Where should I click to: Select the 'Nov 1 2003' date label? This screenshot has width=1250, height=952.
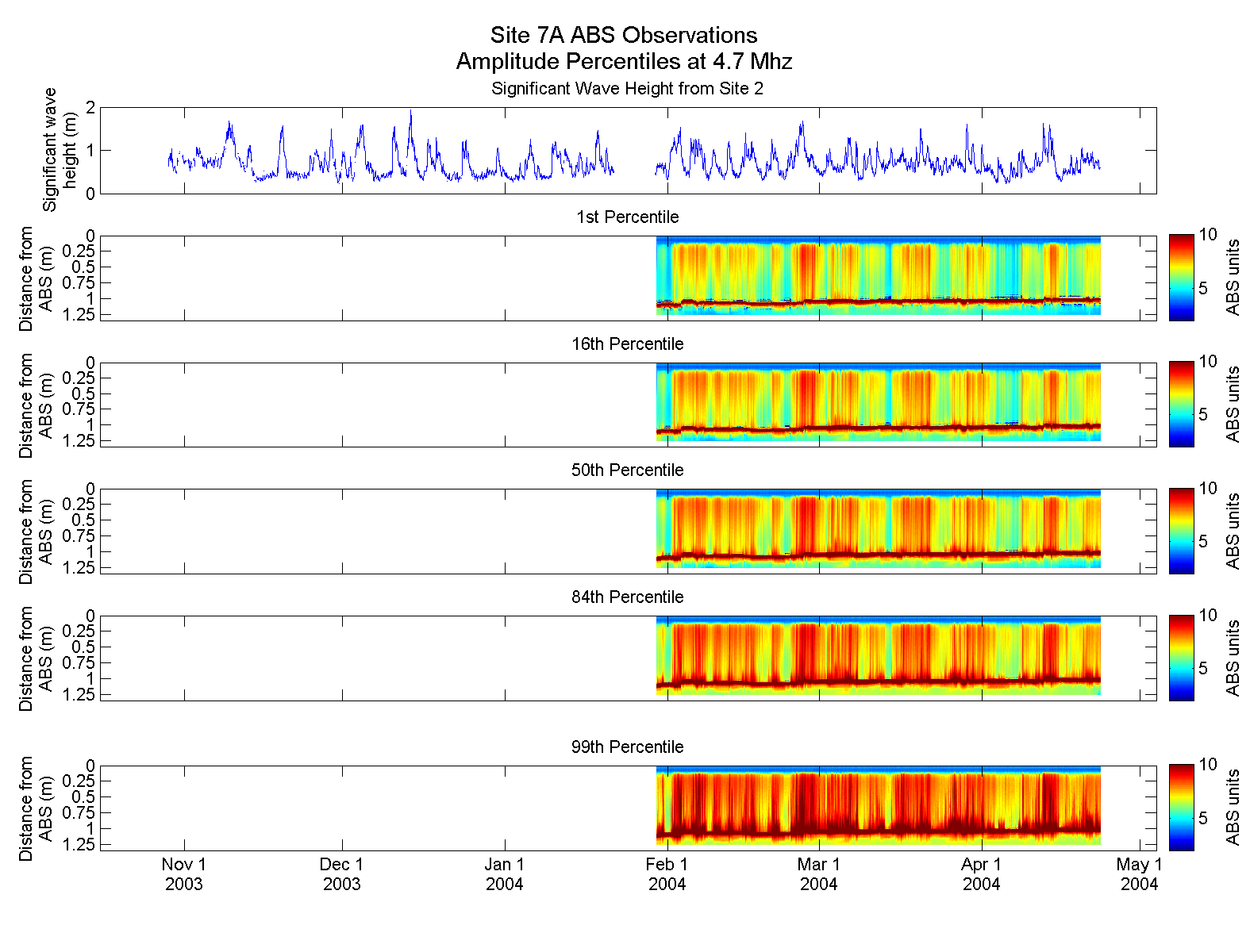184,874
